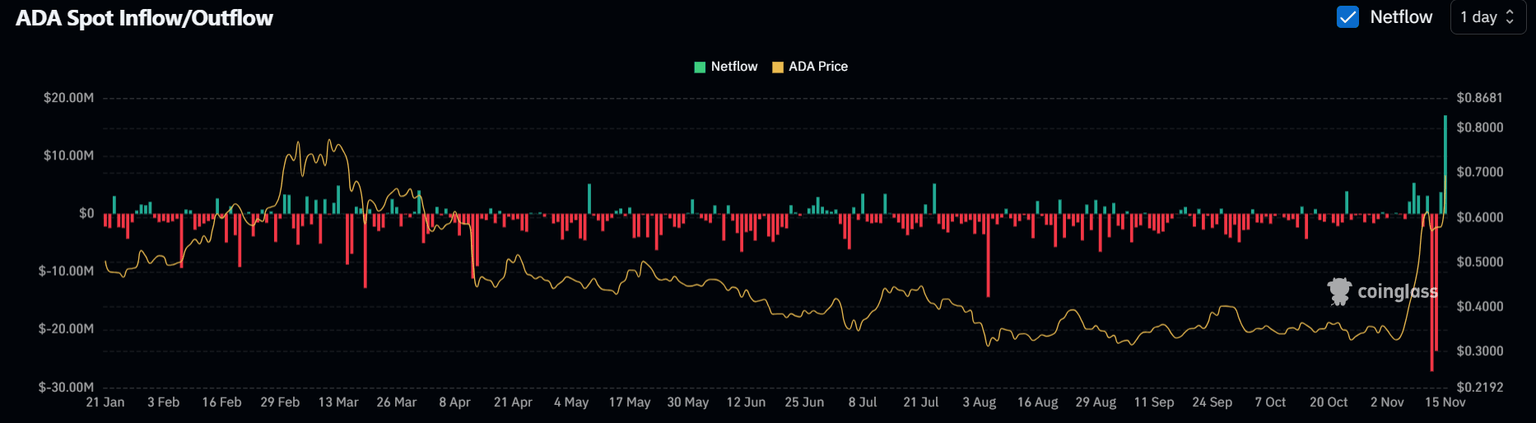
Task: Click the $0.4000 price axis label
Action: click(1480, 307)
